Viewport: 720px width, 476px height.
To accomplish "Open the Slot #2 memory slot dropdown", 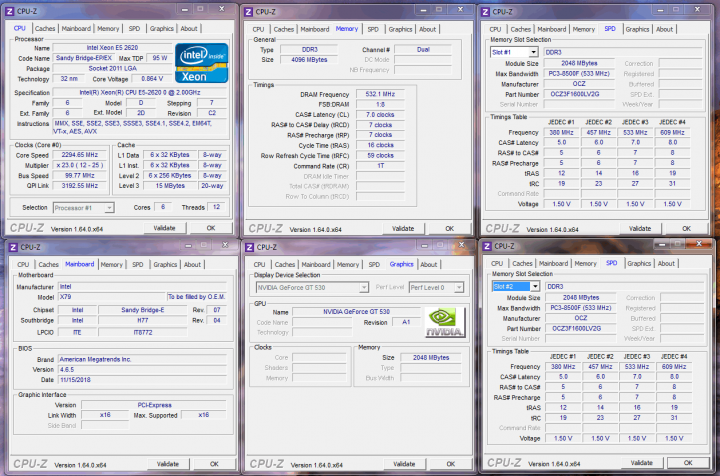I will (535, 286).
